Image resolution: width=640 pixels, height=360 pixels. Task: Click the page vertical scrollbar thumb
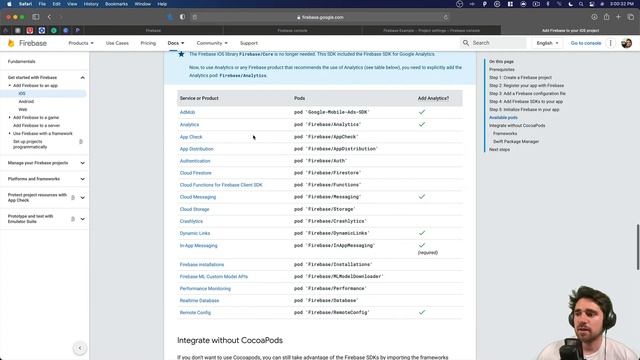click(638, 247)
